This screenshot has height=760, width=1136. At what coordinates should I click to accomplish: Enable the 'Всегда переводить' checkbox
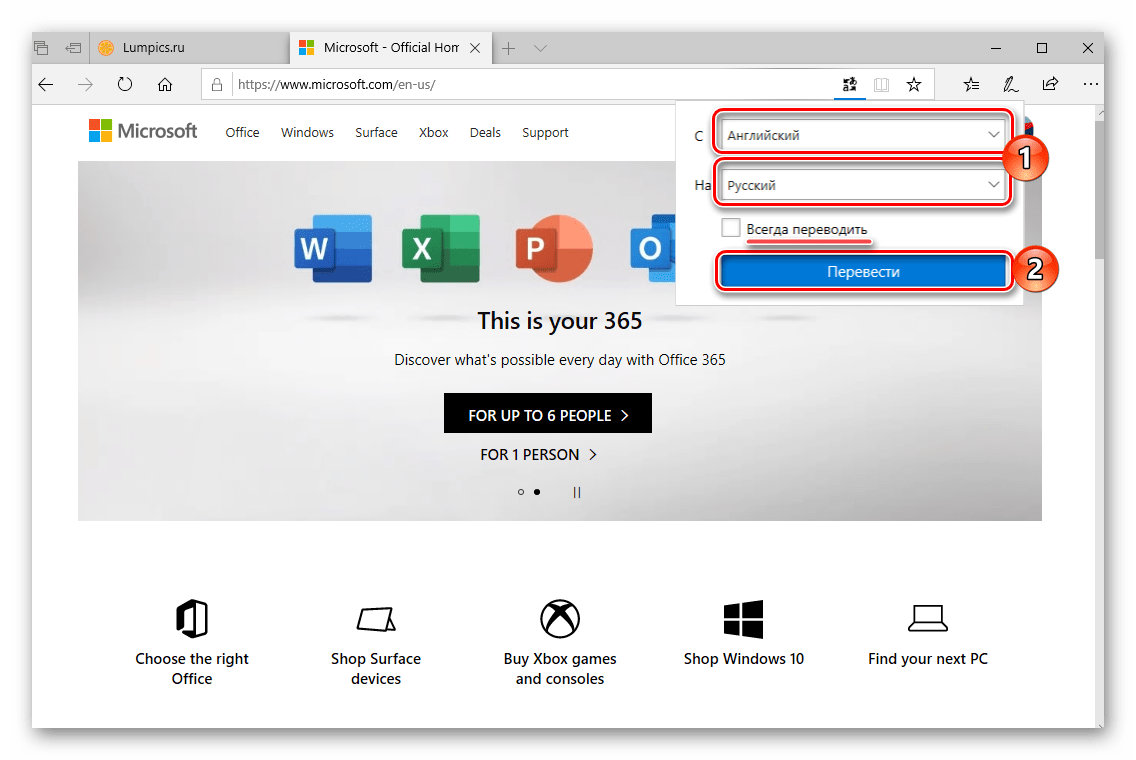731,229
